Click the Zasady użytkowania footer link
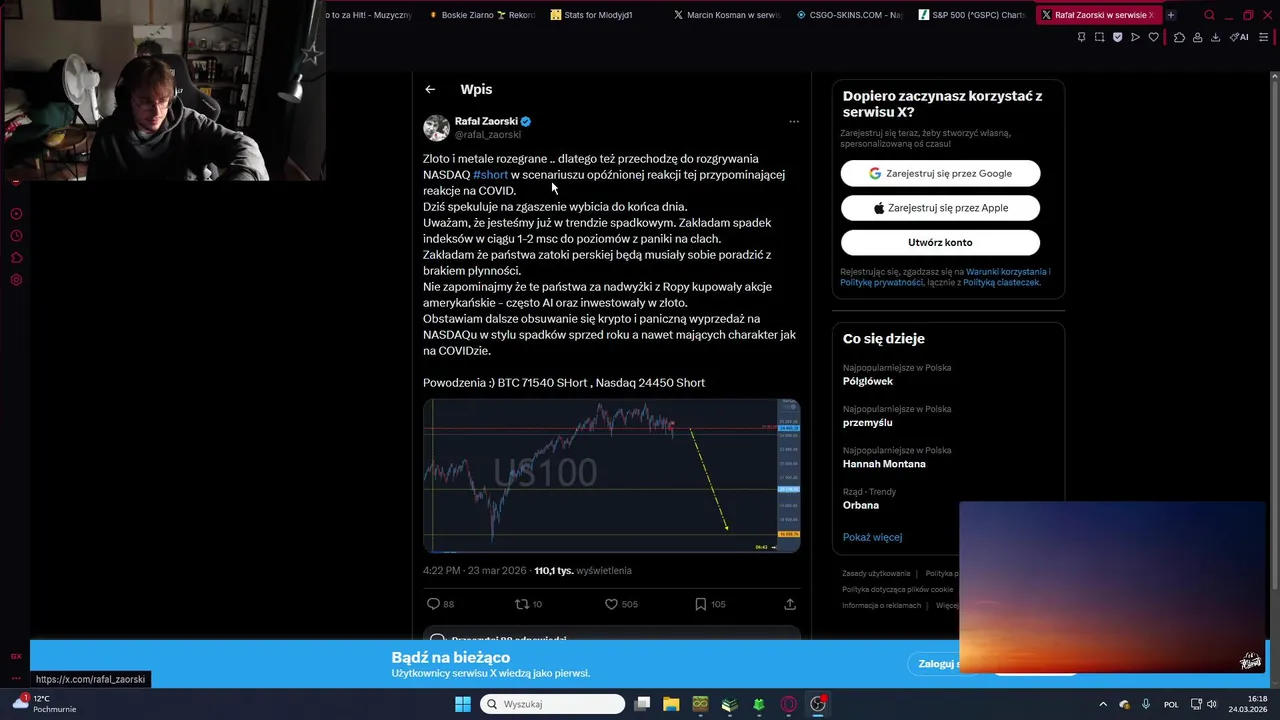The width and height of the screenshot is (1280, 720). click(876, 574)
